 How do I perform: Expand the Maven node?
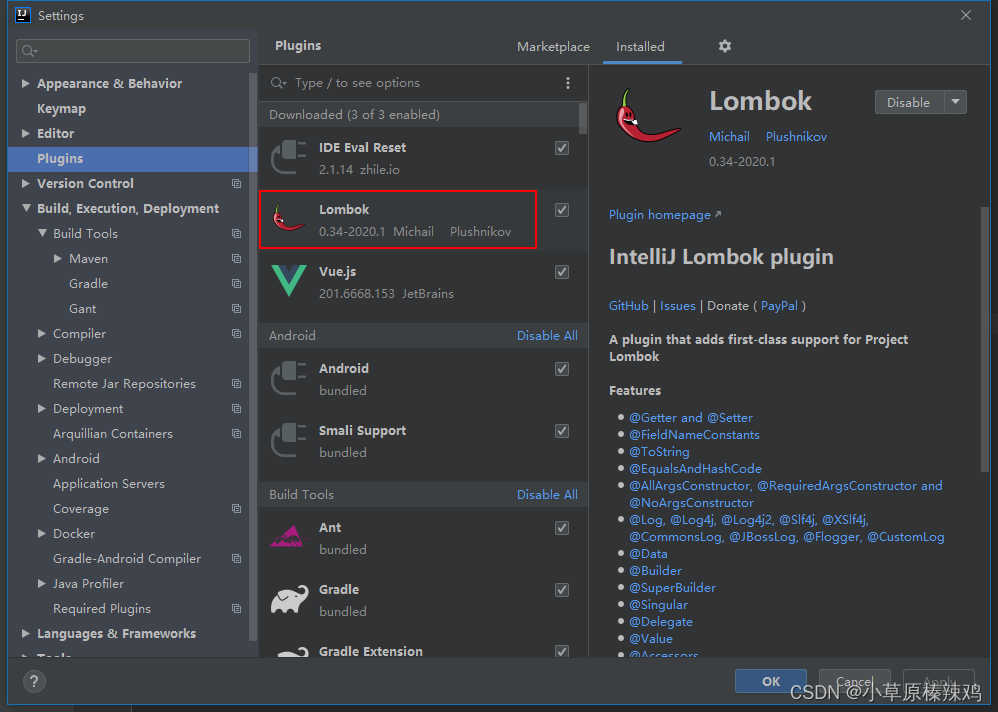(58, 258)
